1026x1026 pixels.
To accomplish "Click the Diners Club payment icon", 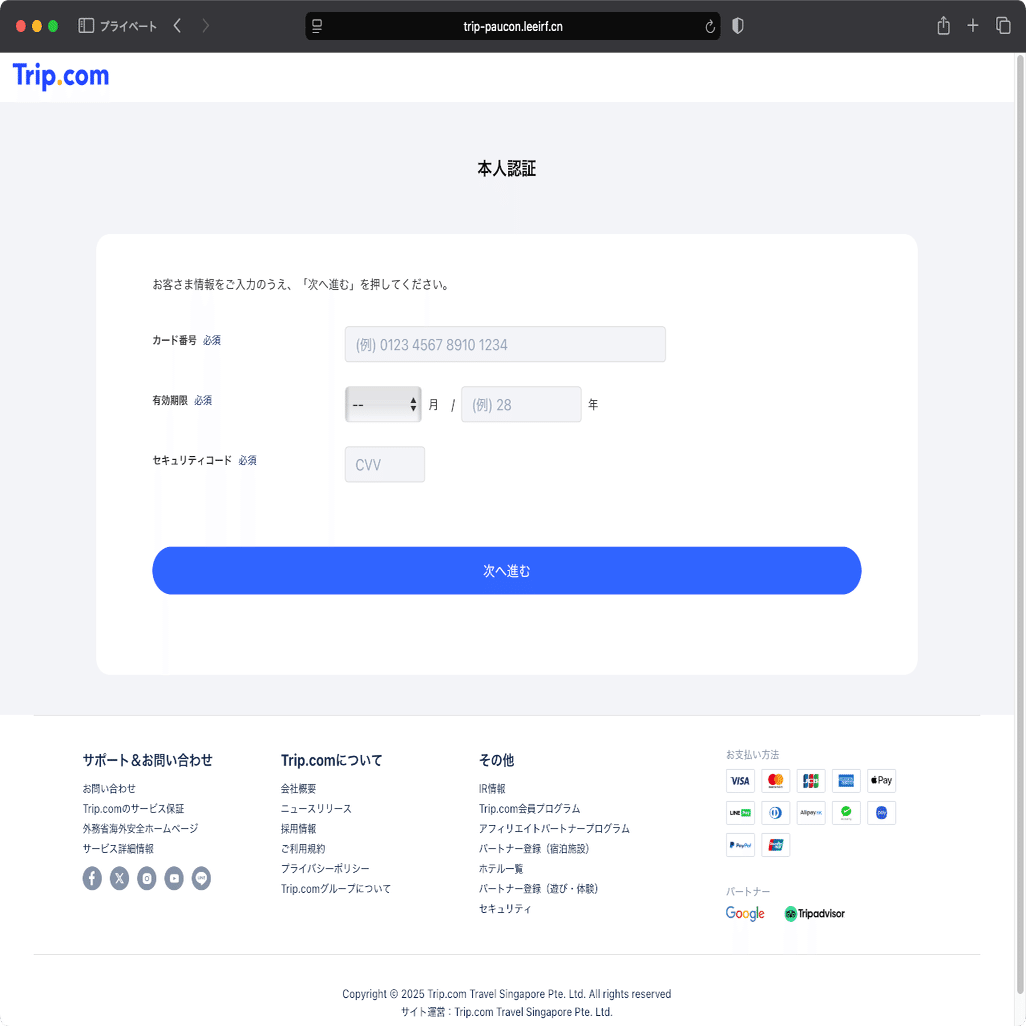I will pyautogui.click(x=775, y=813).
